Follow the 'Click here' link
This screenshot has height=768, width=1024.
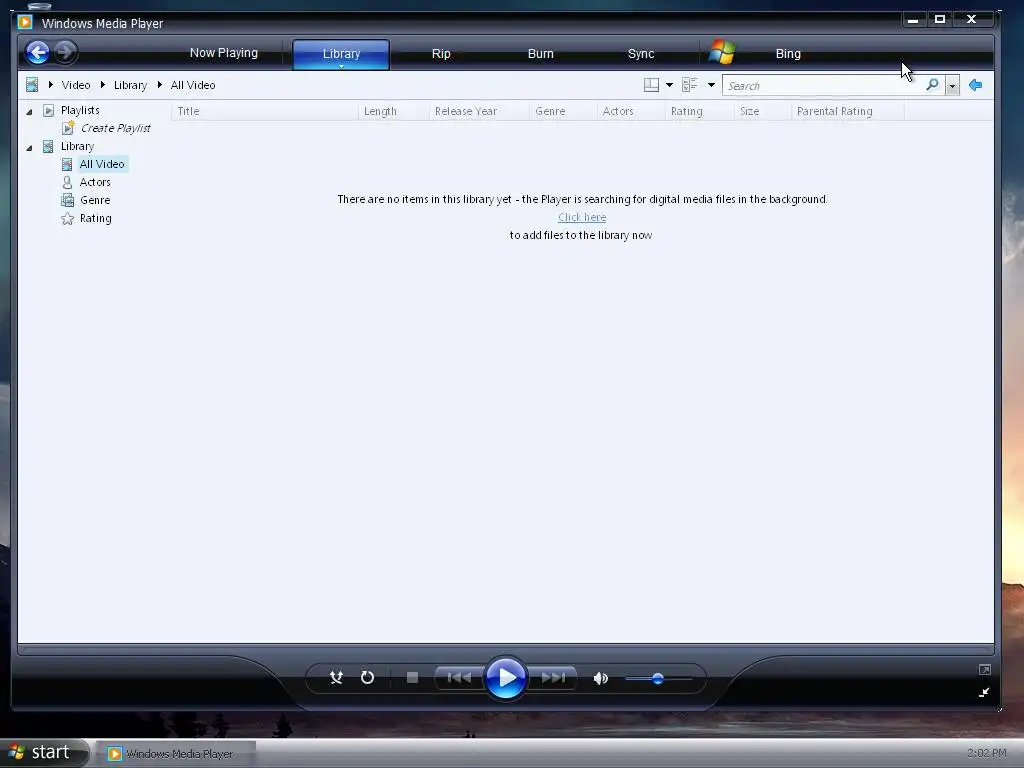tap(582, 217)
